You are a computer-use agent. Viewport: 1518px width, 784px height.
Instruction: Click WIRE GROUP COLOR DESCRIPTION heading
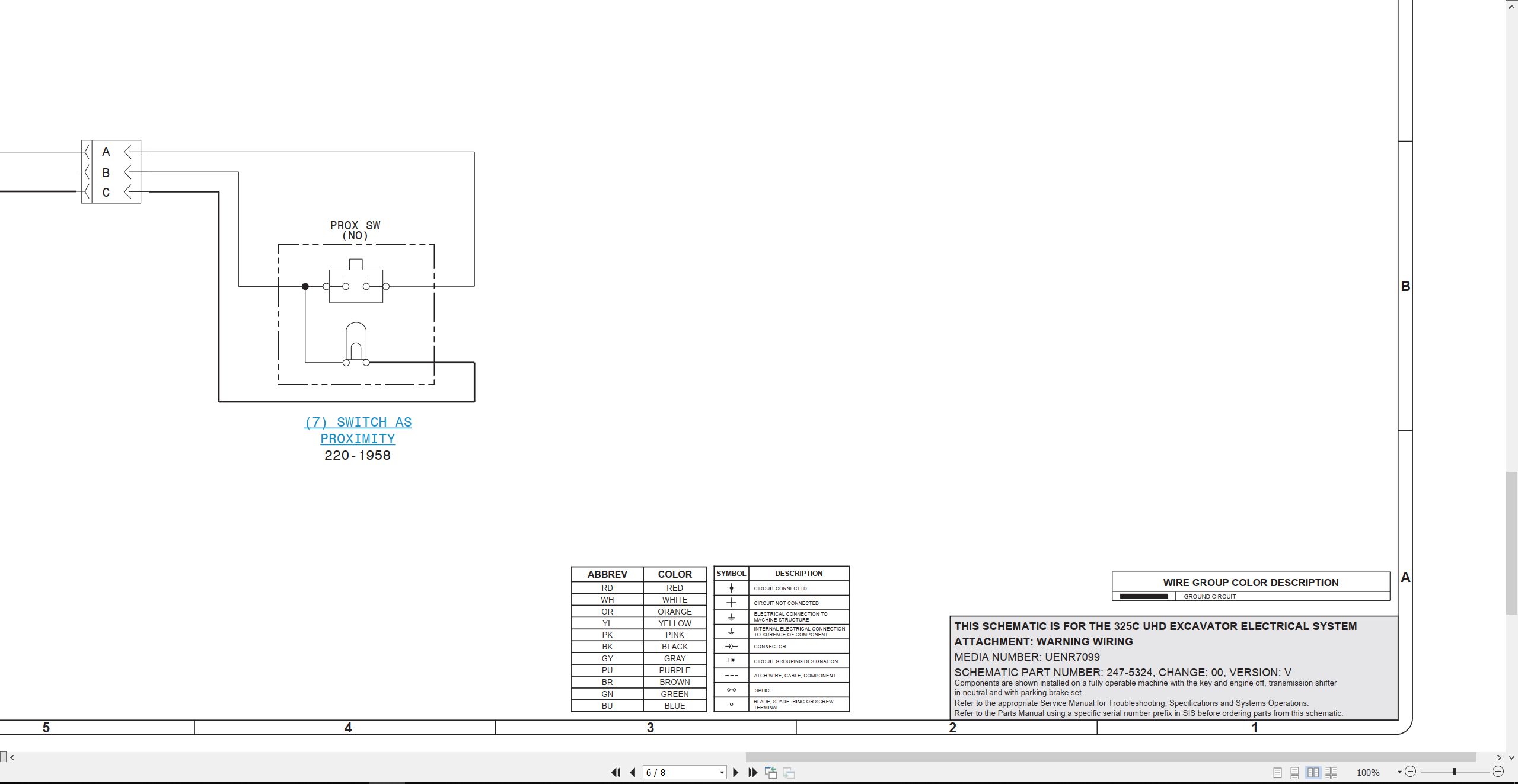point(1251,583)
